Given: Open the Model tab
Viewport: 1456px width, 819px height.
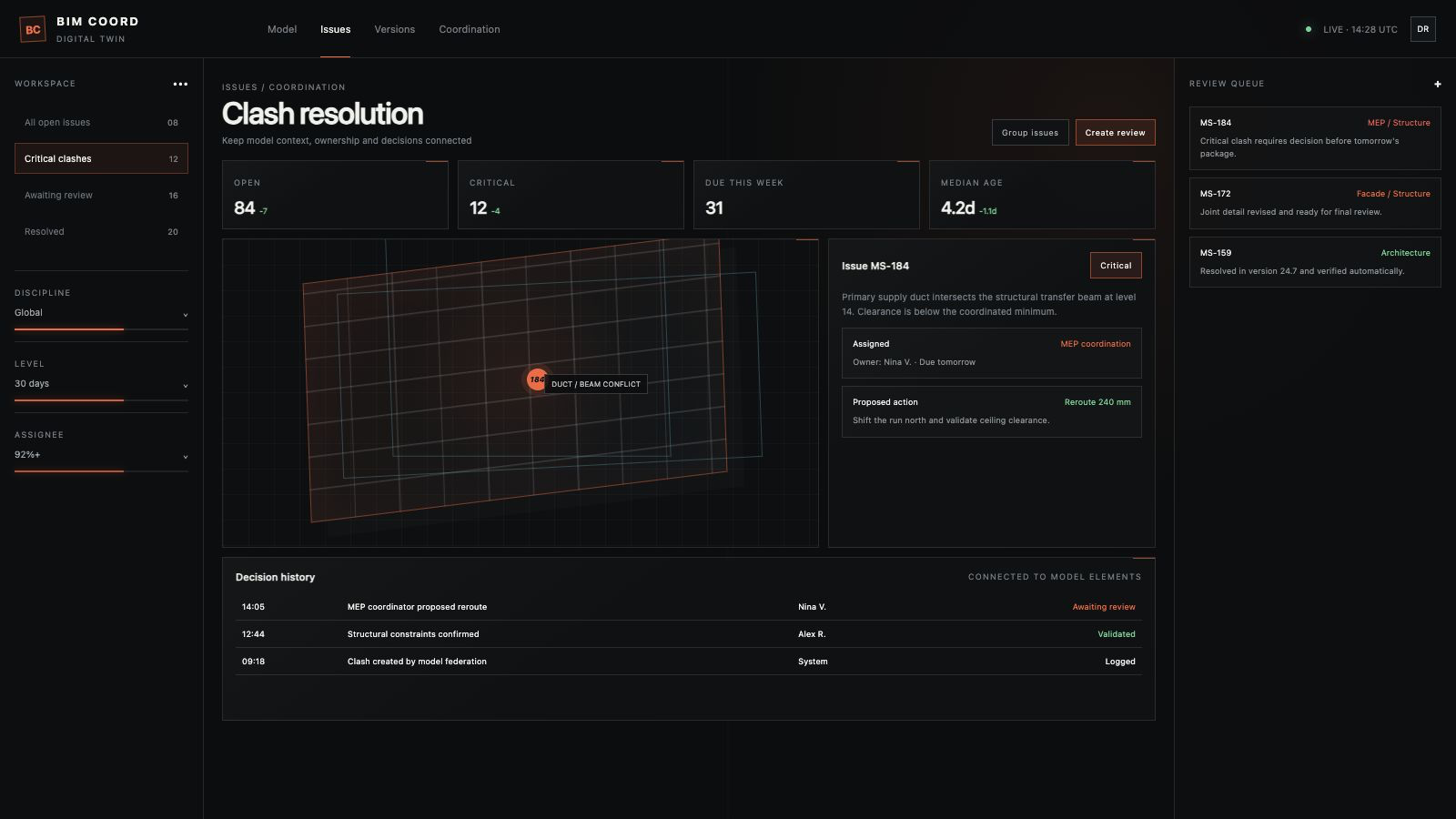Looking at the screenshot, I should [x=282, y=29].
